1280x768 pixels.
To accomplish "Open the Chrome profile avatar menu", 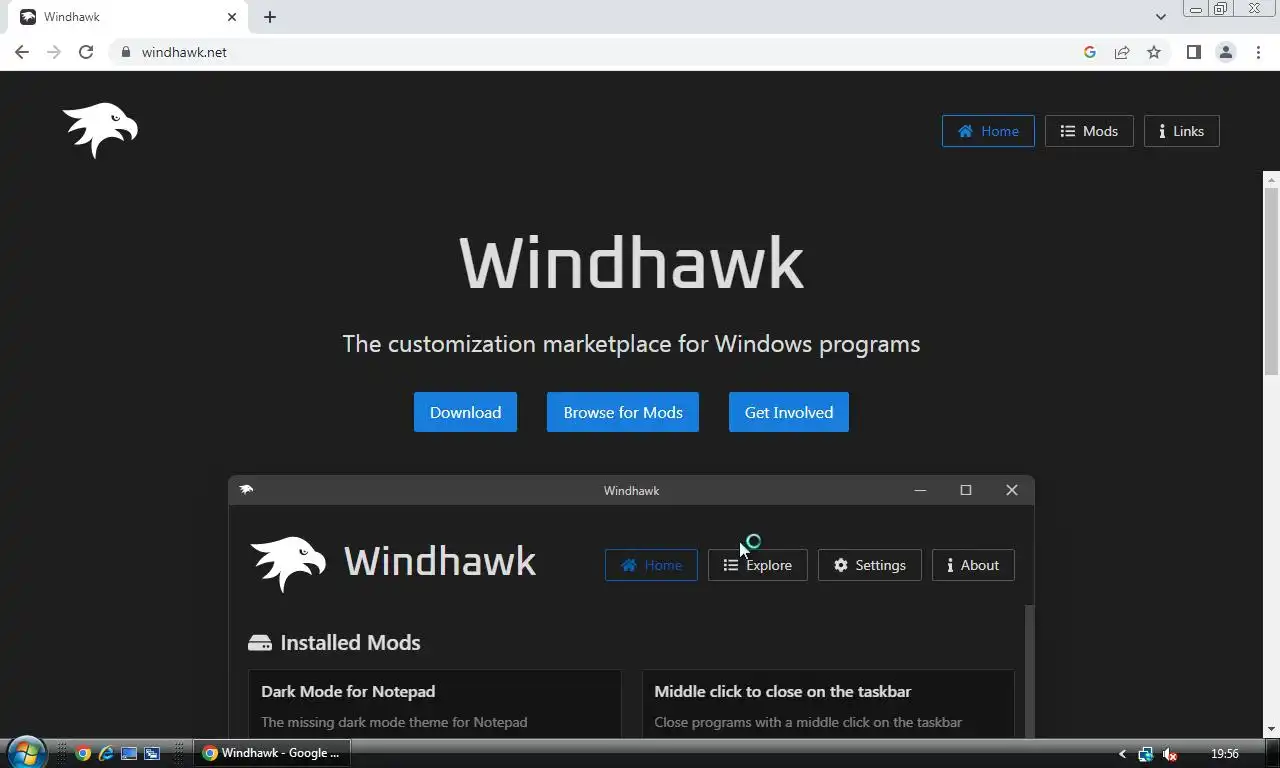I will 1225,52.
